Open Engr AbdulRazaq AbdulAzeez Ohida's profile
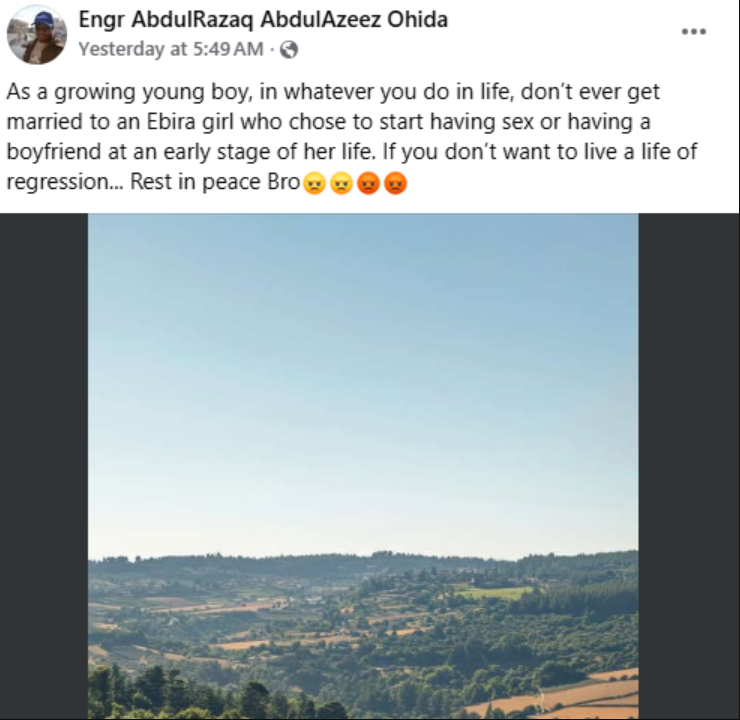740x720 pixels. [x=262, y=20]
